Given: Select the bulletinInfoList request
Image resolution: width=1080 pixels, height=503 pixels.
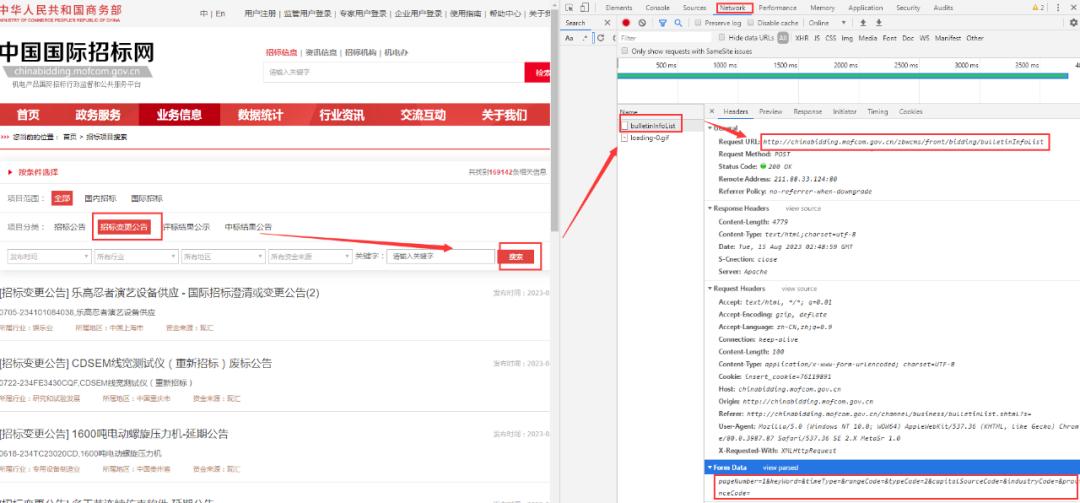Looking at the screenshot, I should pyautogui.click(x=651, y=125).
